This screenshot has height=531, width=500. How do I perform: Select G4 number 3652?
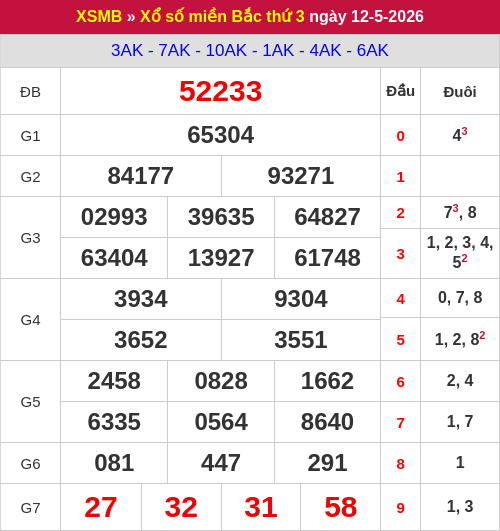click(141, 340)
